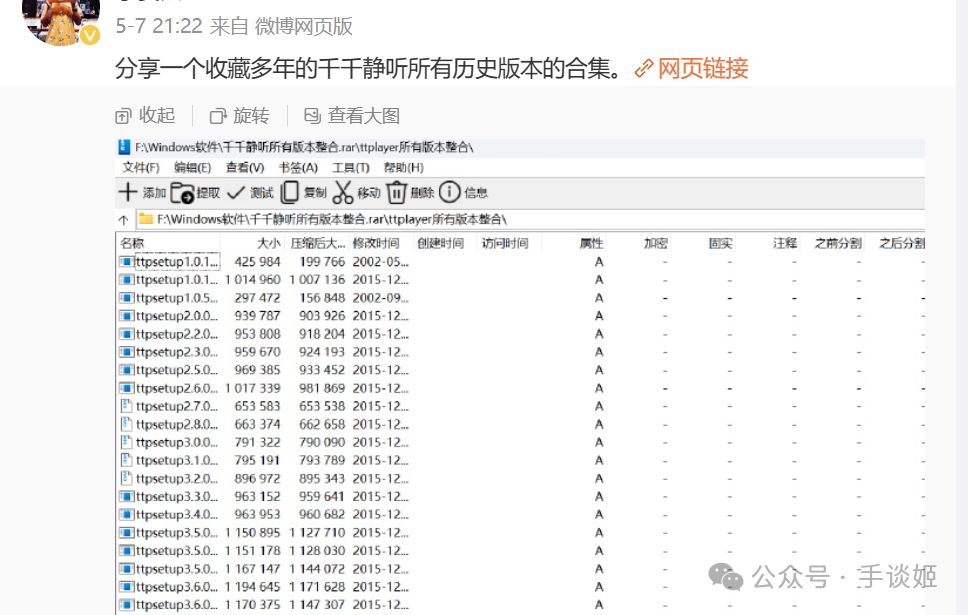968x615 pixels.
Task: Click 旋转 to rotate the image
Action: 251,115
